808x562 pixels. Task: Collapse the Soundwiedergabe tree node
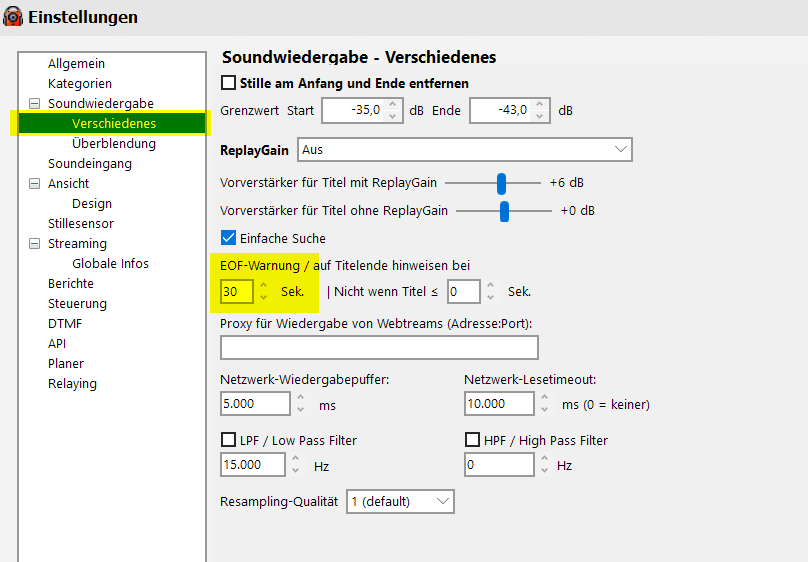coord(35,104)
